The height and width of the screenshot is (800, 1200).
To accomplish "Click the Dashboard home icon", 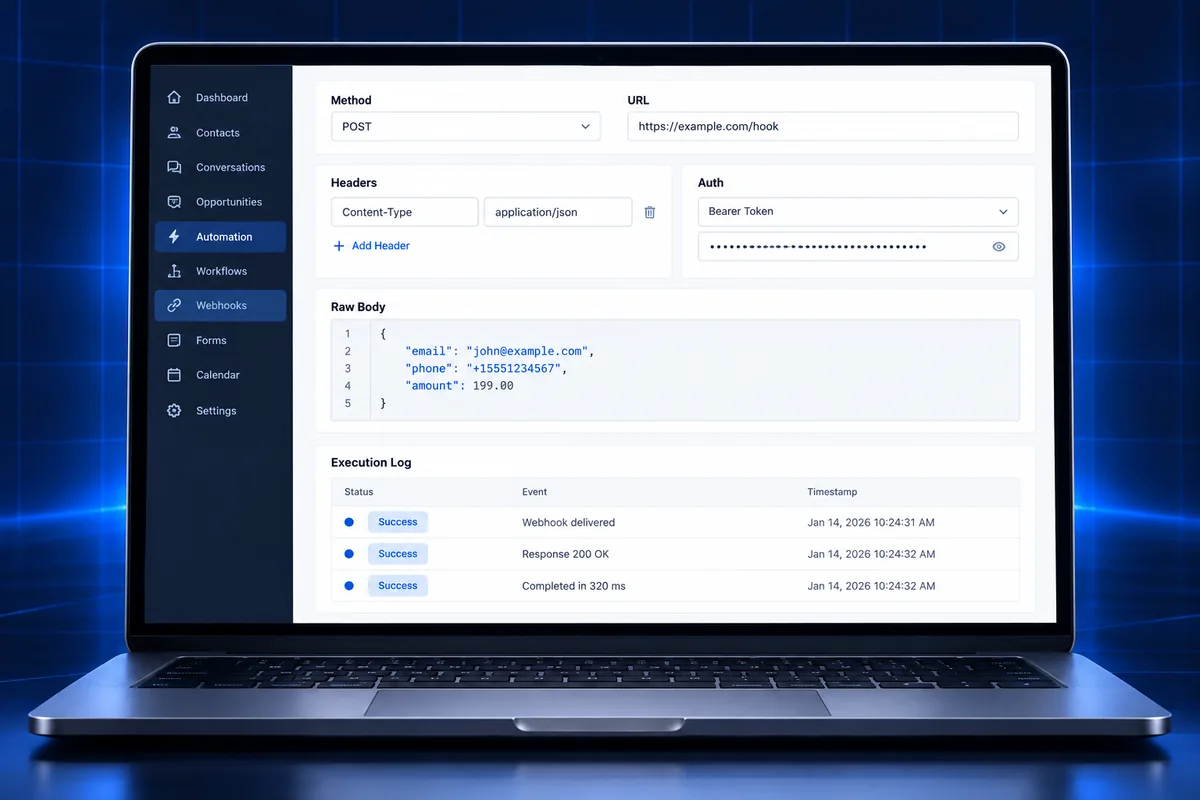I will [174, 98].
